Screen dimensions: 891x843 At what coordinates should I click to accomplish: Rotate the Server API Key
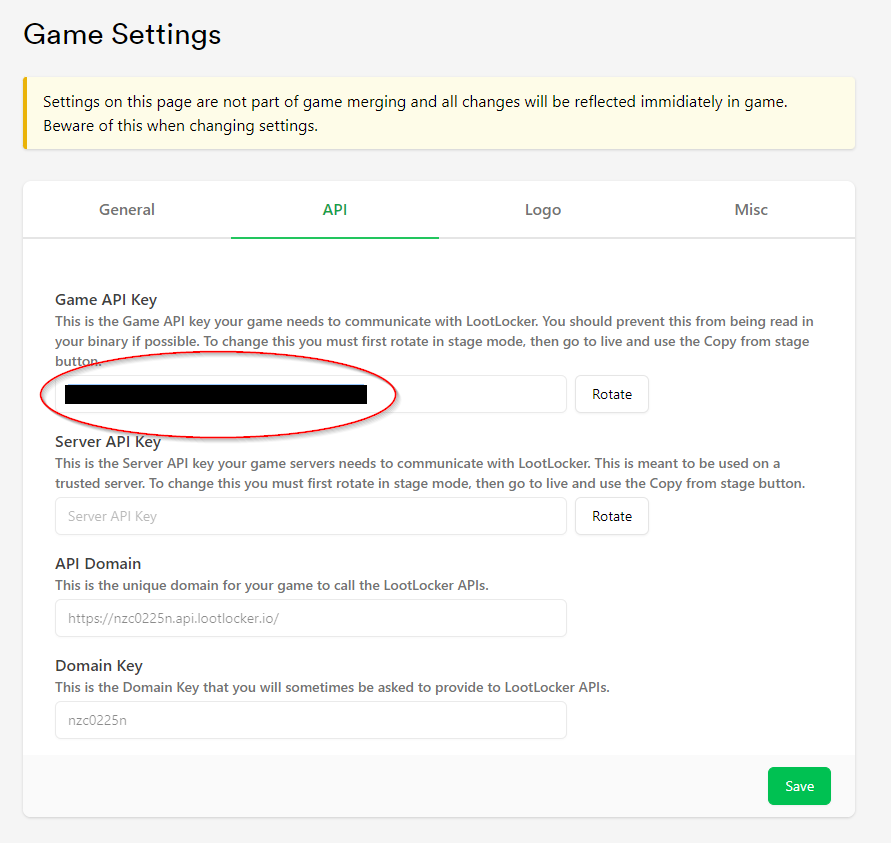click(x=611, y=516)
